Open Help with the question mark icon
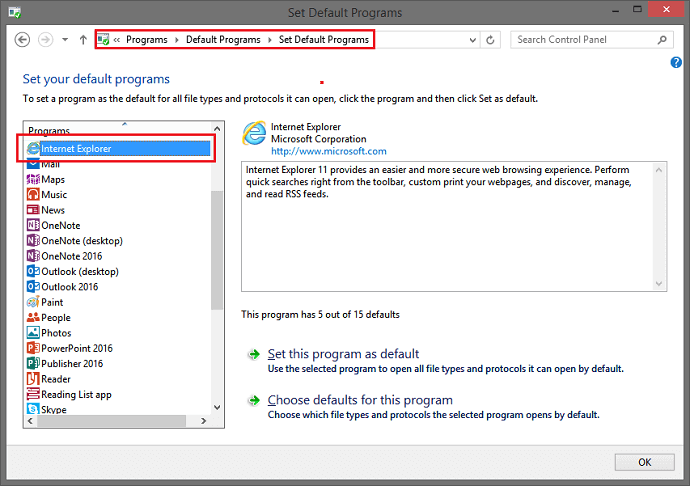This screenshot has height=486, width=690. click(676, 63)
